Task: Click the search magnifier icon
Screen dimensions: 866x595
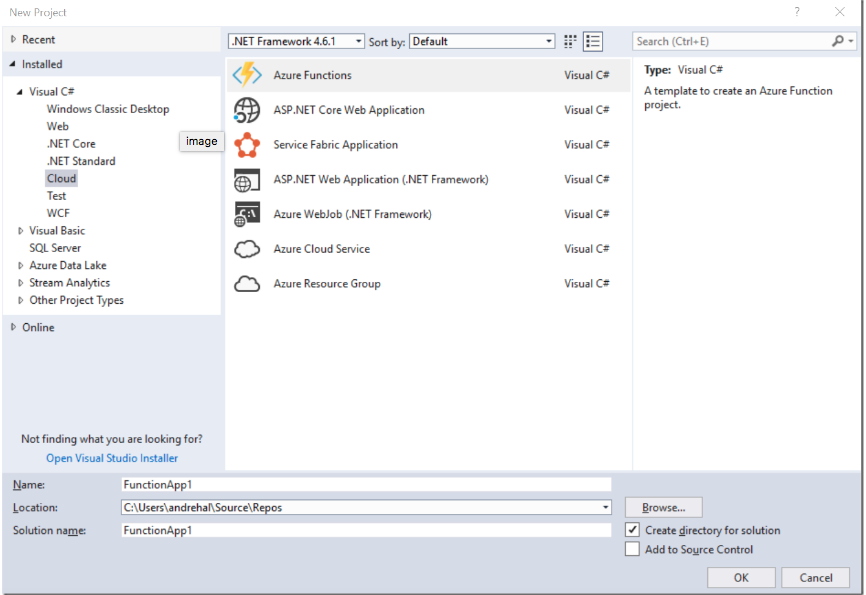Action: [838, 41]
